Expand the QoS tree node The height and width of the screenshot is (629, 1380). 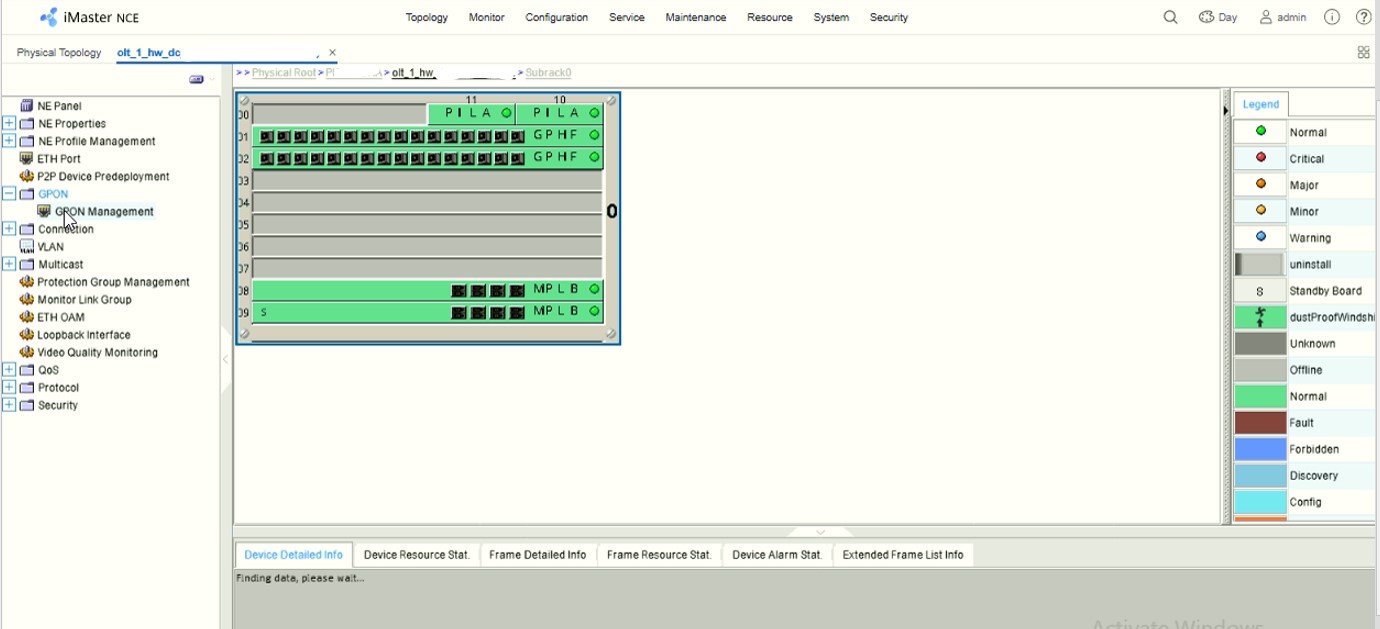tap(9, 370)
